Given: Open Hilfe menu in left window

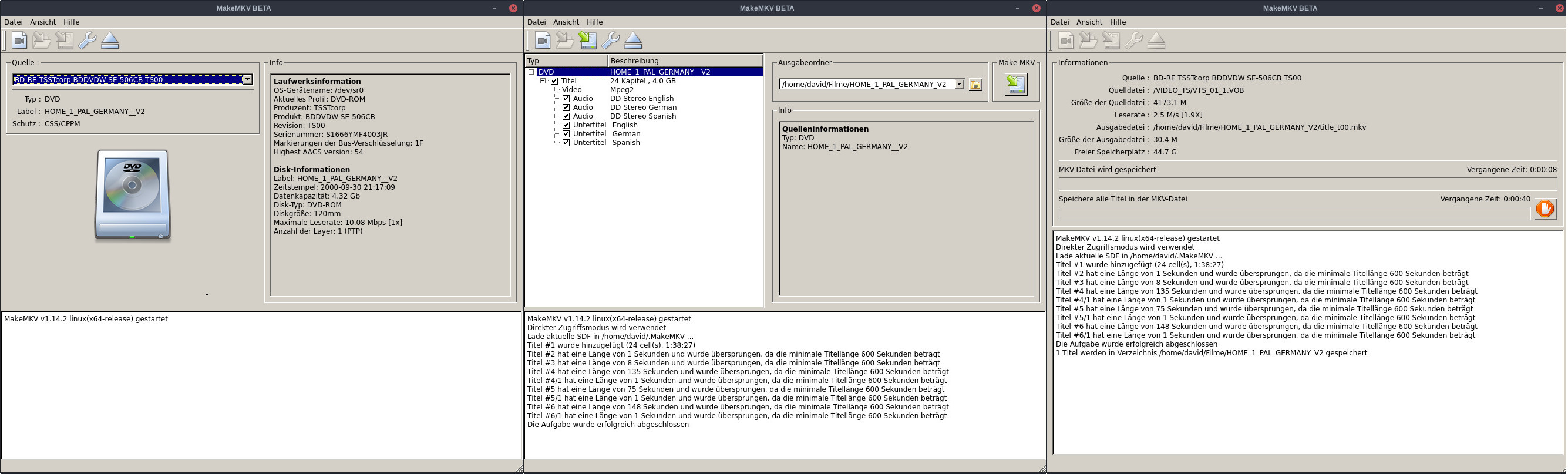Looking at the screenshot, I should pos(72,22).
